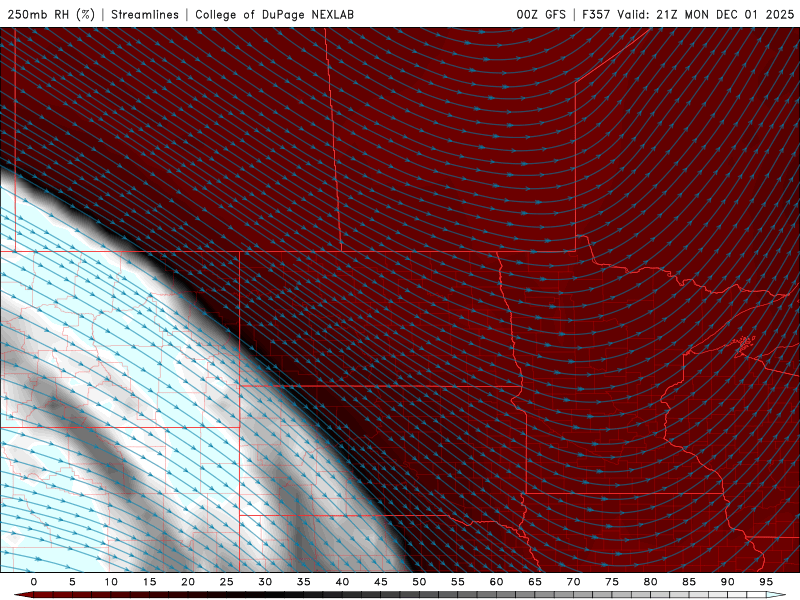Screen dimensions: 800x600
Task: Click the colorbar label '40'
Action: [x=342, y=582]
